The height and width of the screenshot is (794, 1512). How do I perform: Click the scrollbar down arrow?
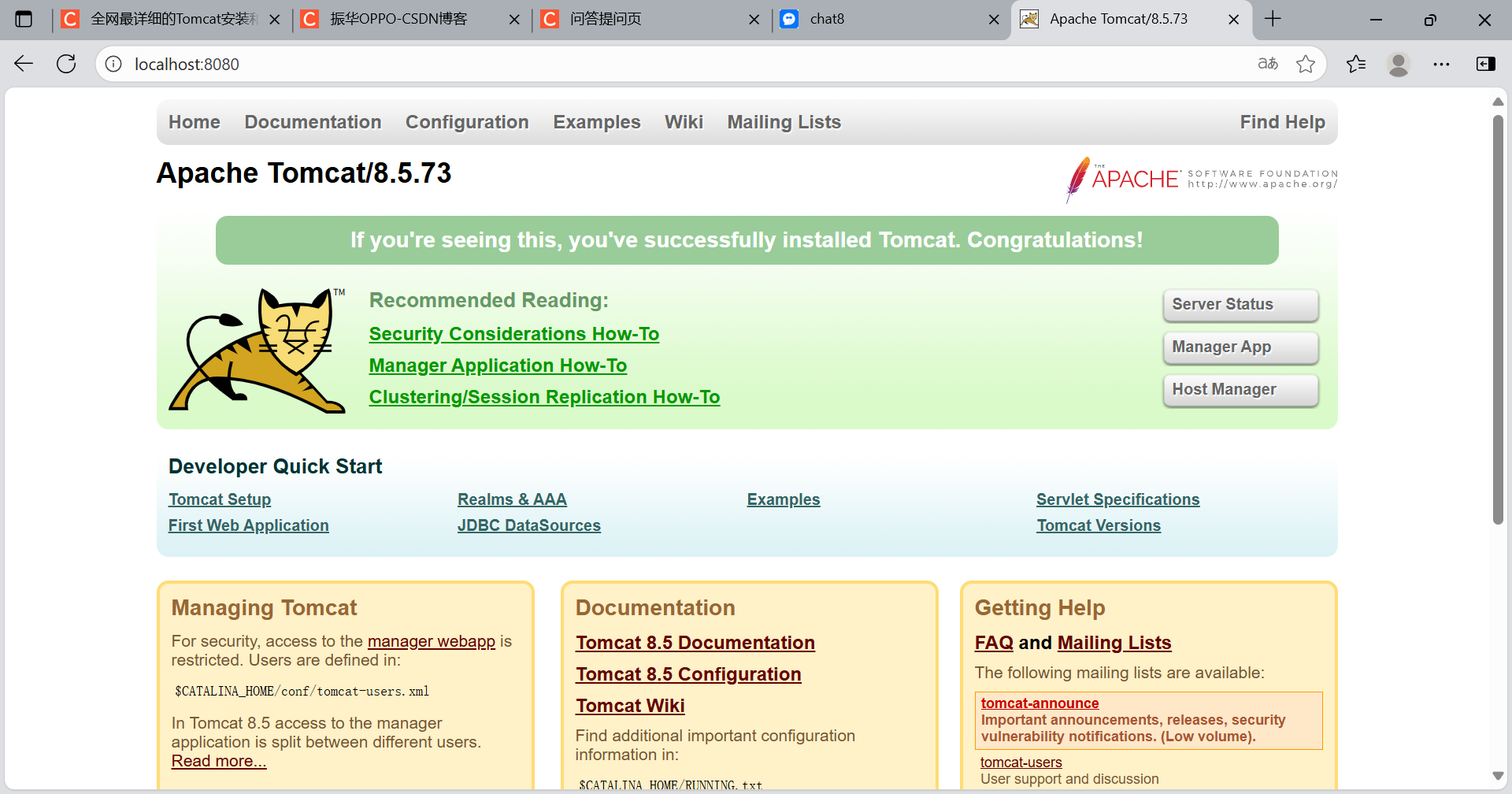coord(1498,776)
